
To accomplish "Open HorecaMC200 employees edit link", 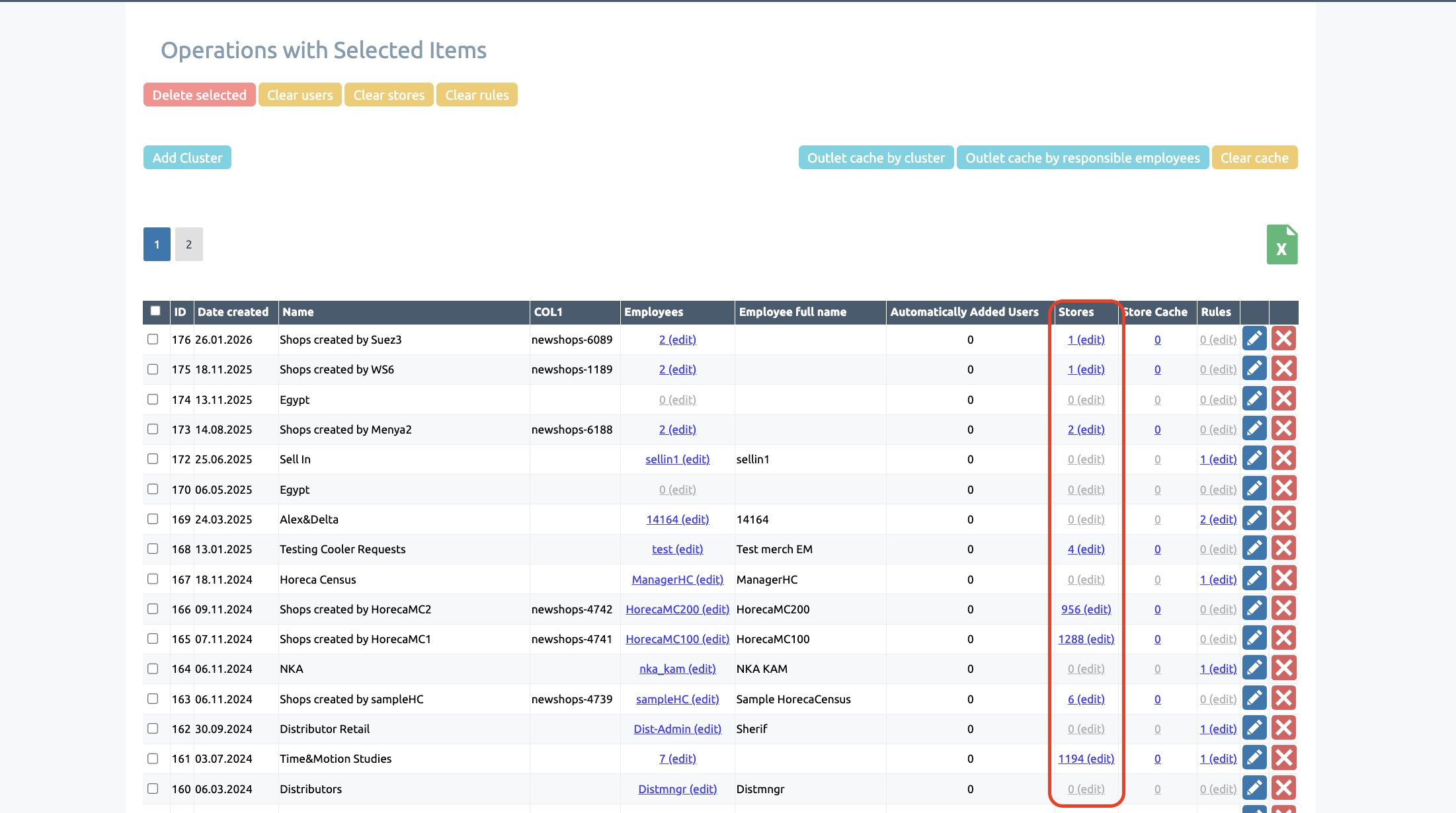I will (x=677, y=609).
